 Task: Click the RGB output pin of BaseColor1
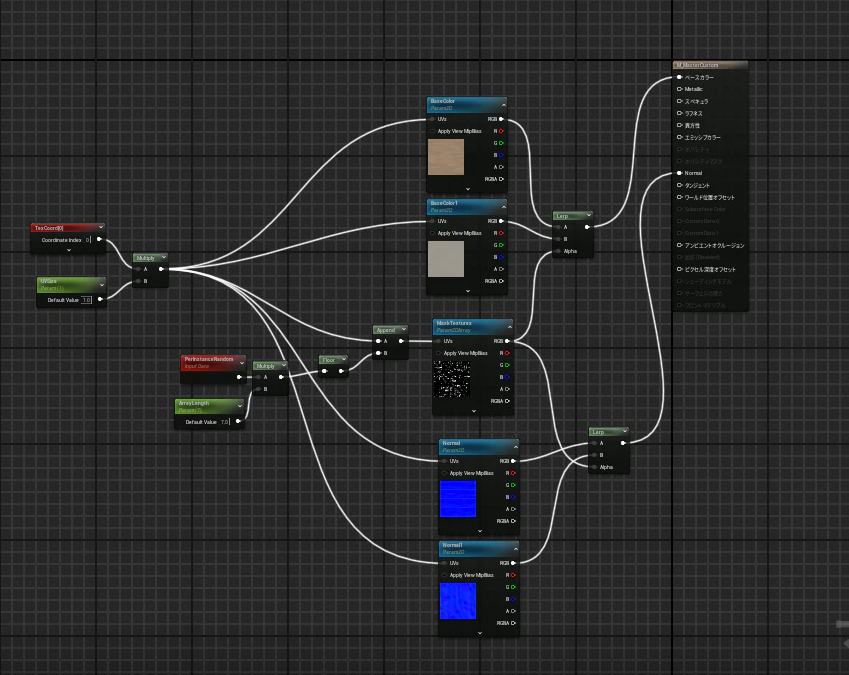(501, 221)
